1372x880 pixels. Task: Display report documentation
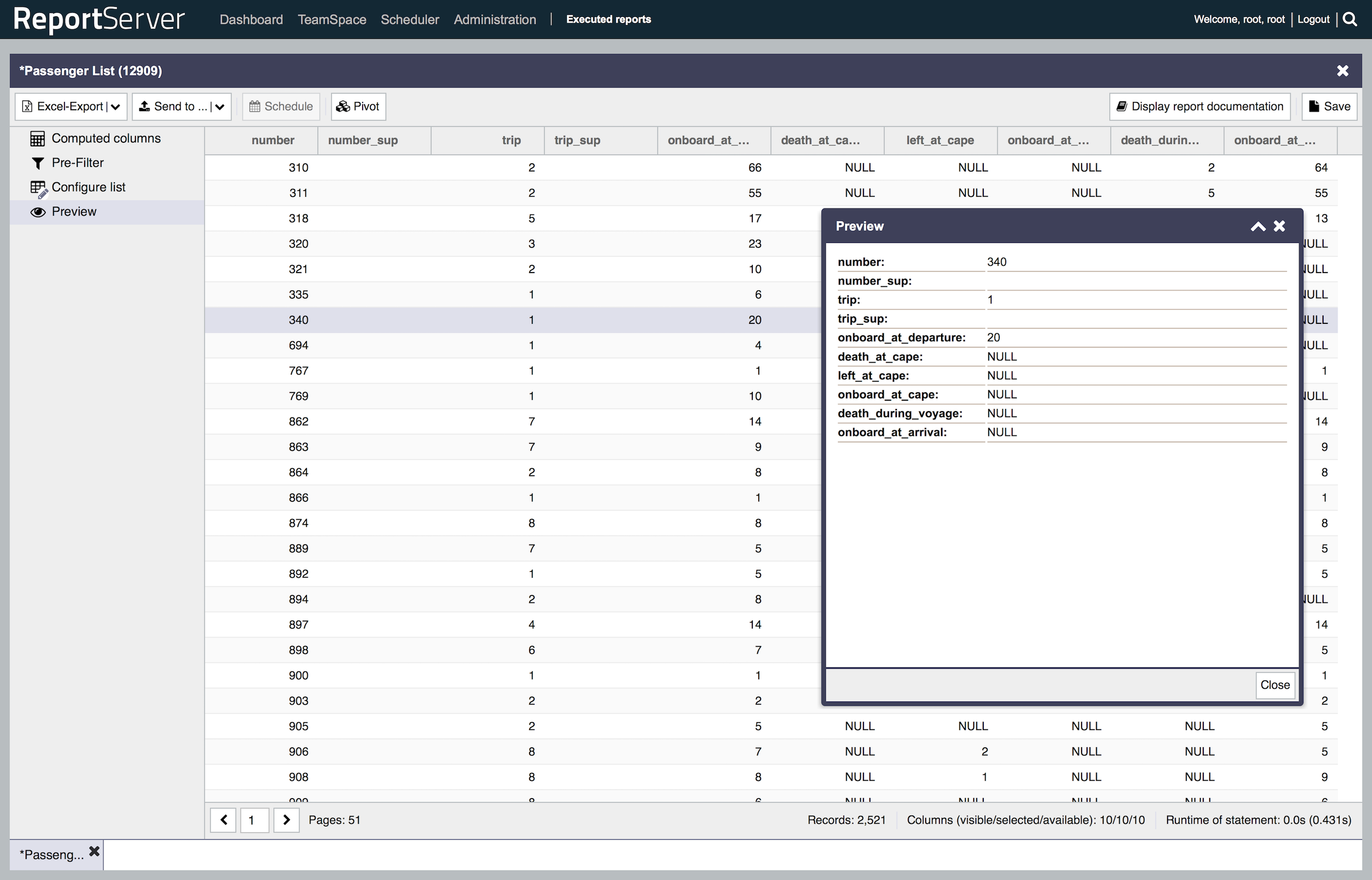(x=1199, y=107)
